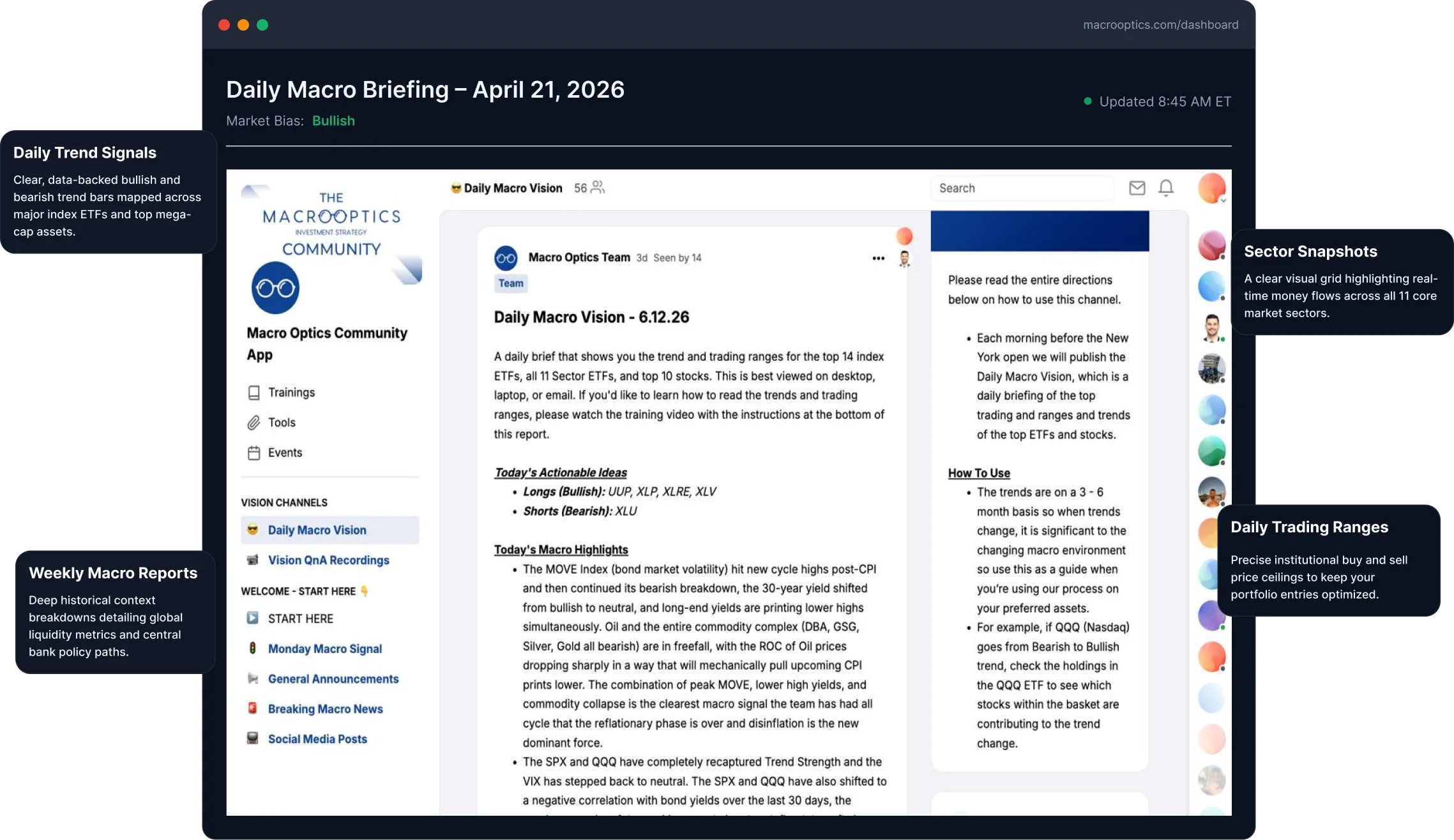The width and height of the screenshot is (1454, 840).
Task: Open the post options three-dot menu
Action: pos(879,259)
